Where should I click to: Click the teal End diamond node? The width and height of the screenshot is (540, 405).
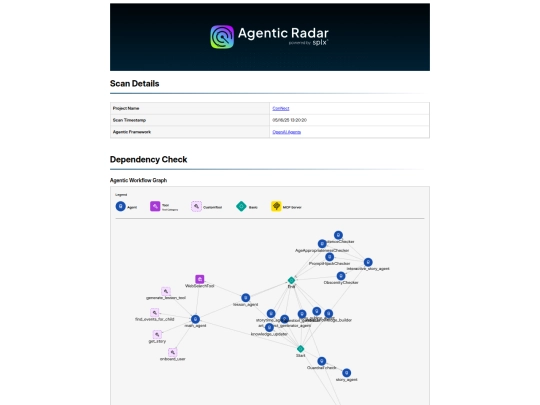291,280
